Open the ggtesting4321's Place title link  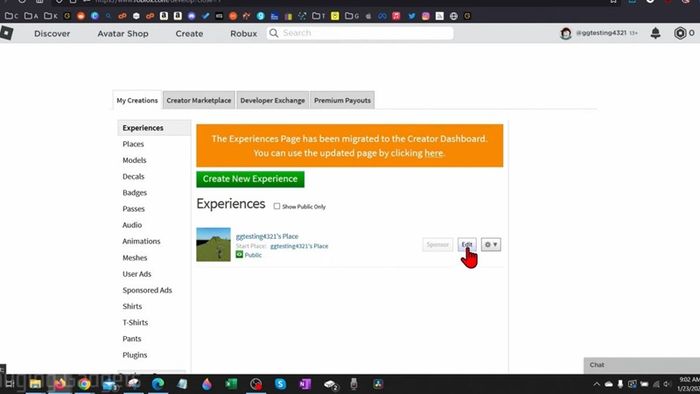pyautogui.click(x=267, y=236)
